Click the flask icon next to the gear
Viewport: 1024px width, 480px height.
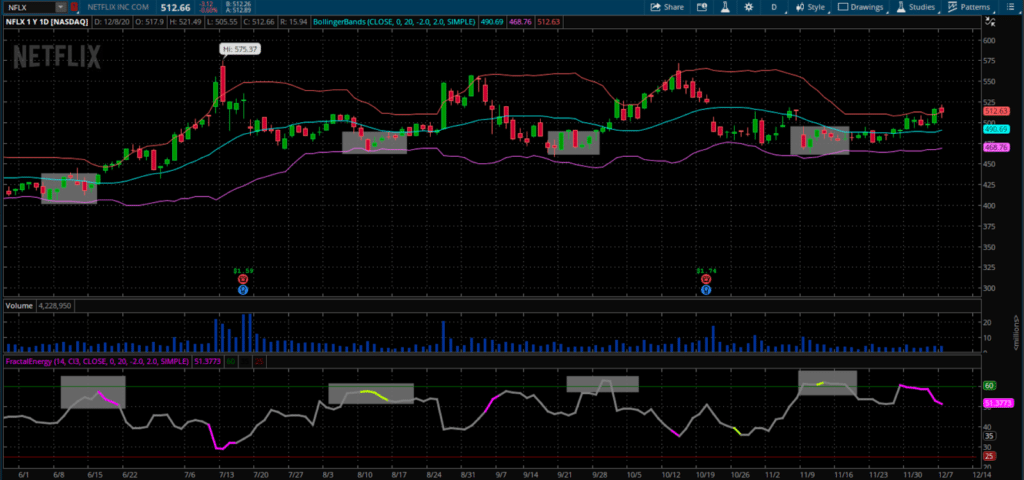coord(724,7)
